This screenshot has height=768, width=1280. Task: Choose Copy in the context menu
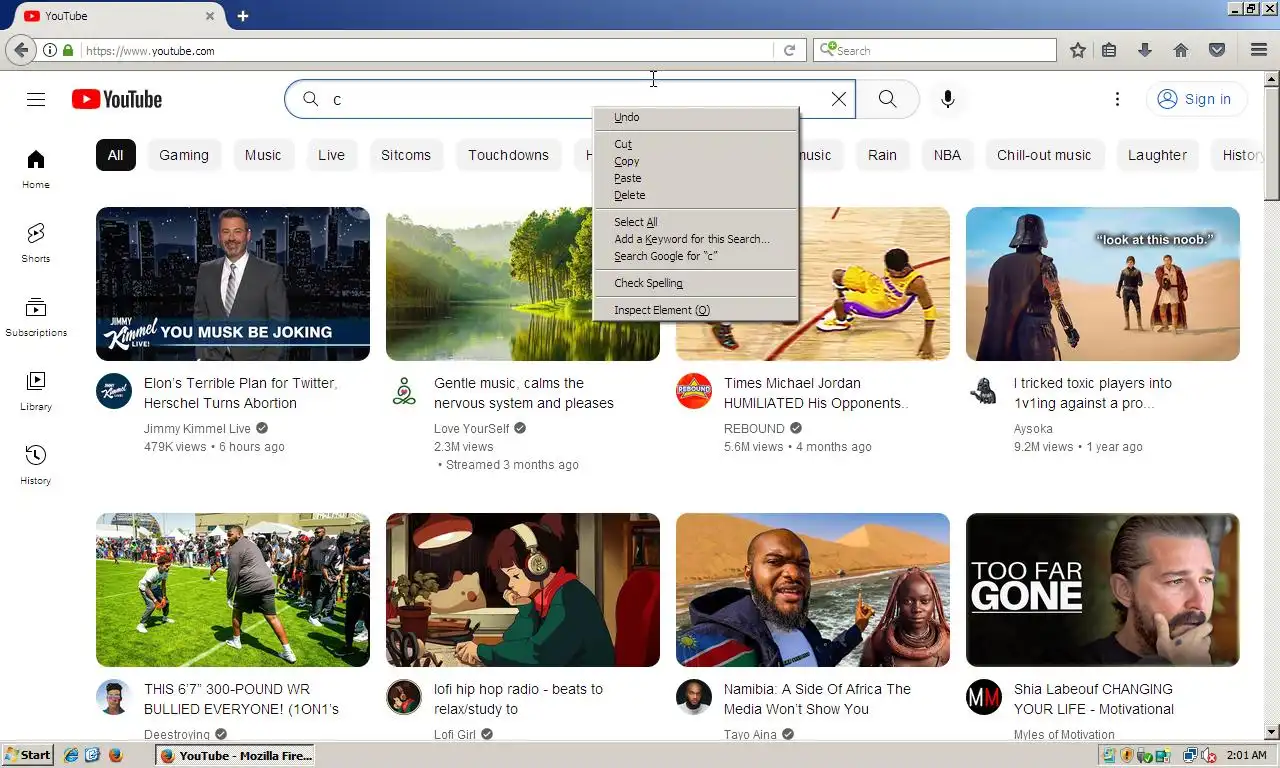[x=696, y=161]
